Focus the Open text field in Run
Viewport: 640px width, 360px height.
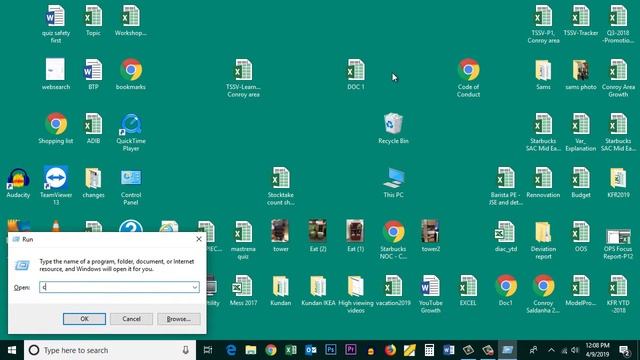coord(119,287)
